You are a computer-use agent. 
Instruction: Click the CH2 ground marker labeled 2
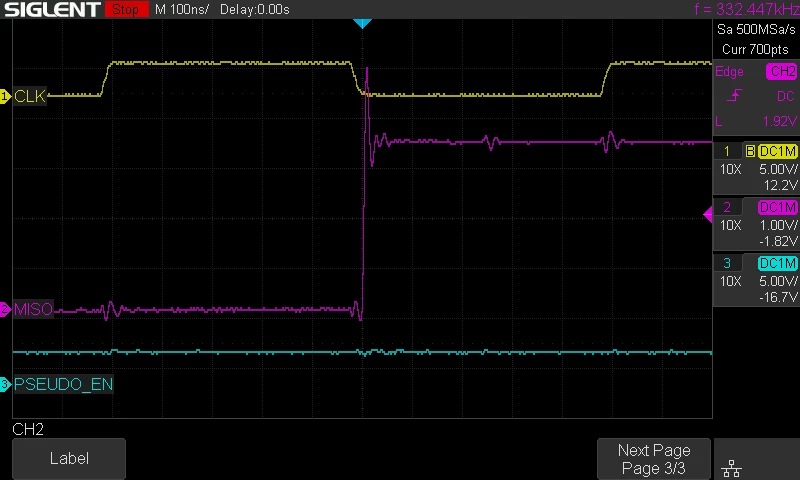(x=5, y=309)
